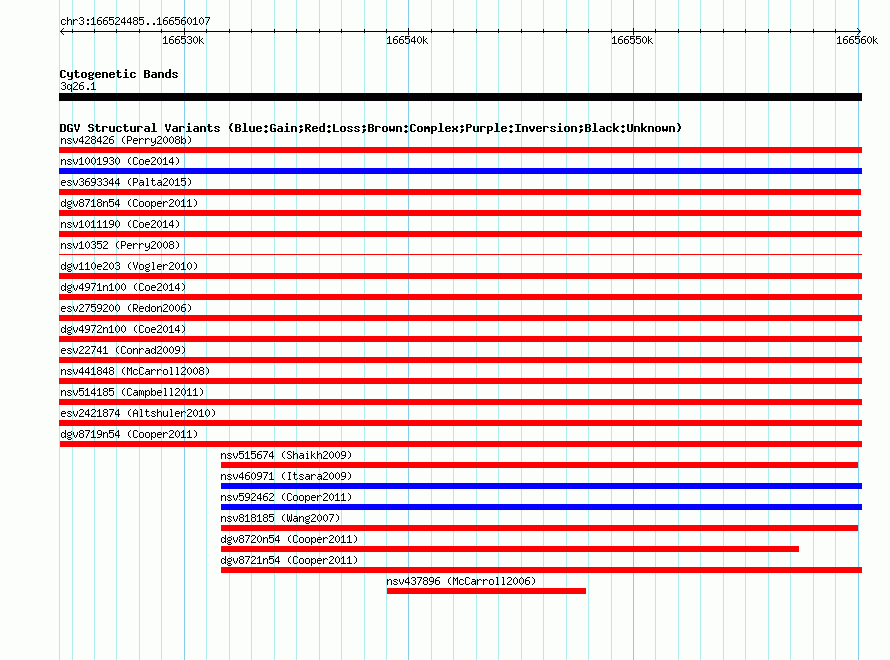Open the nsv460971 (Itsara2009) label
Viewport: 890px width, 660px height.
[x=286, y=476]
